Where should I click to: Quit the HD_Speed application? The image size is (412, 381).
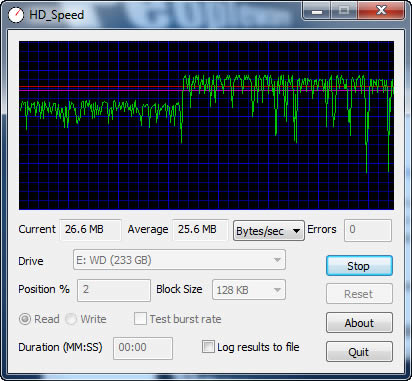pos(359,352)
